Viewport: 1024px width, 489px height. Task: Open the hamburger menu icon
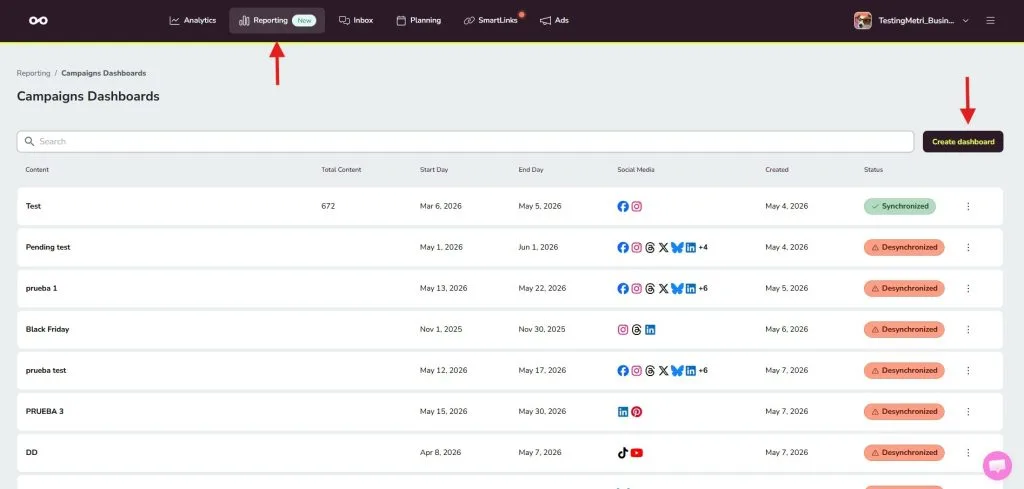tap(991, 20)
